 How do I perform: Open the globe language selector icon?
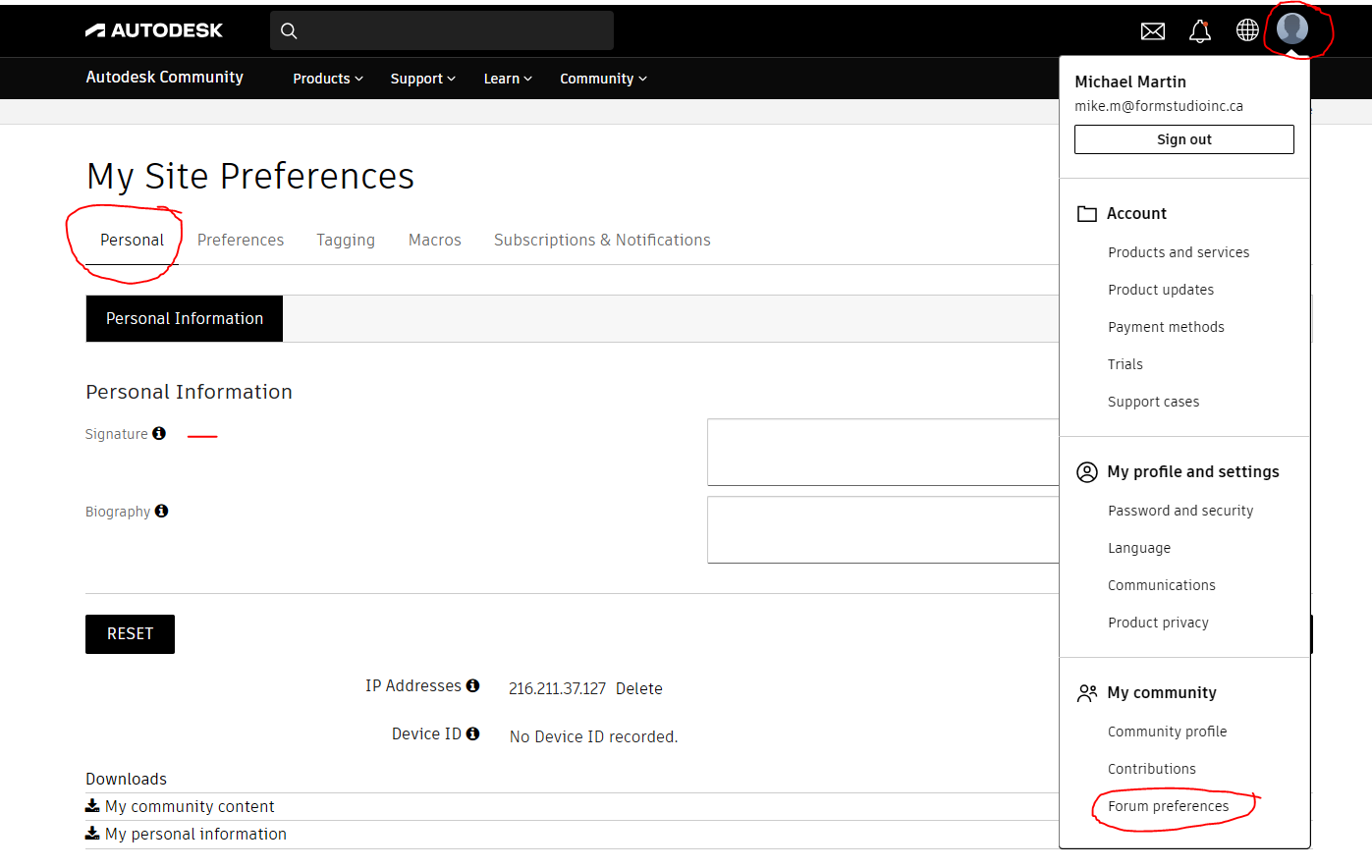coord(1246,30)
